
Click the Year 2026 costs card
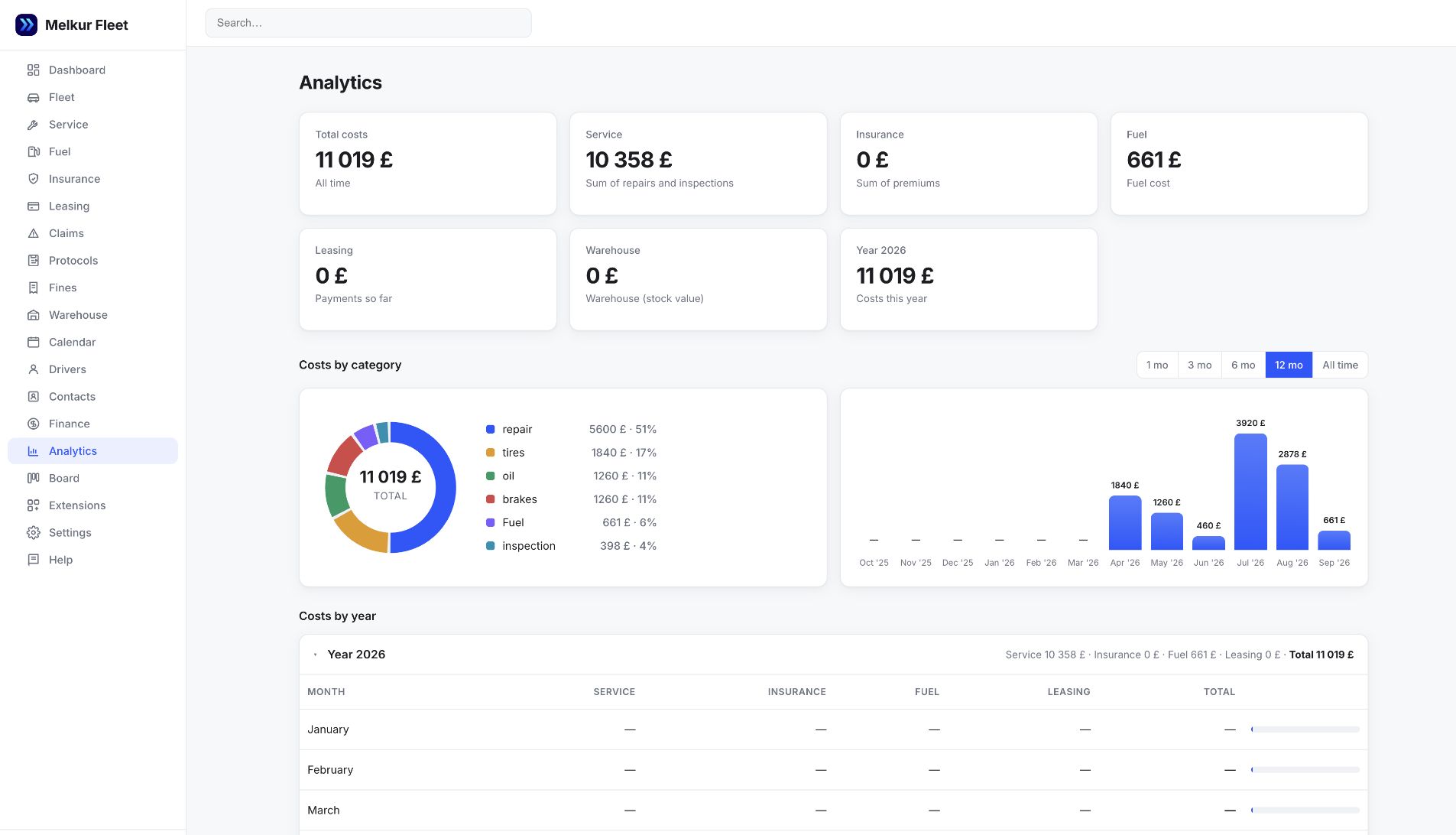[x=969, y=279]
